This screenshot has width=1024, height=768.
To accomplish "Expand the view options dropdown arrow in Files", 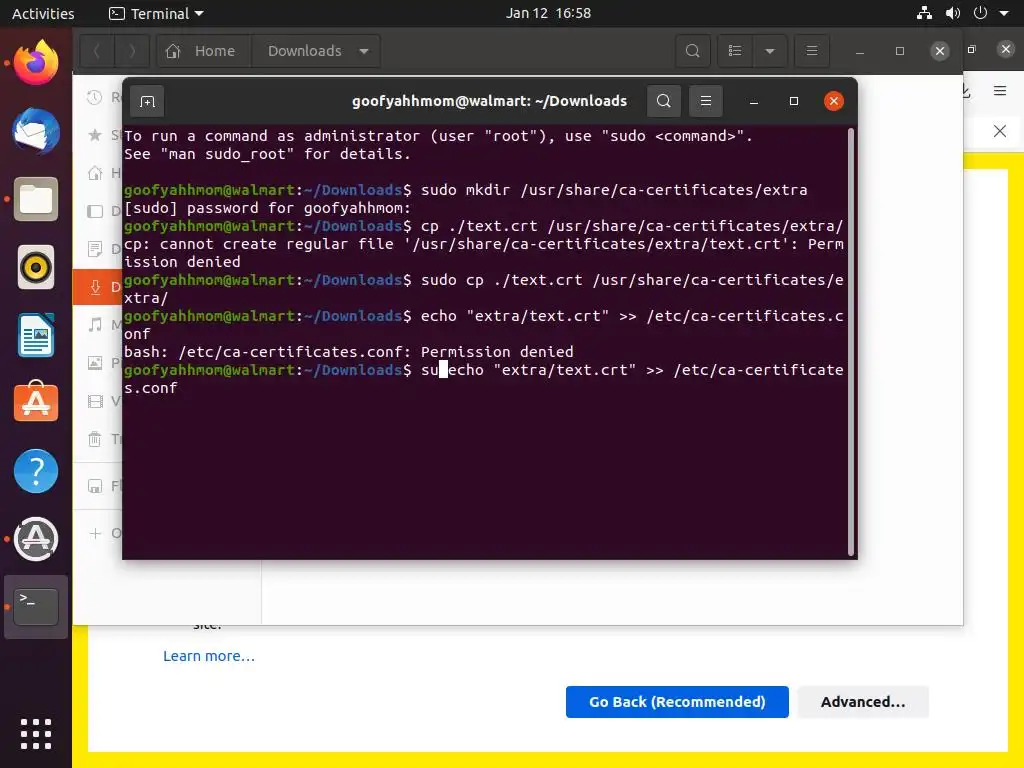I will point(770,51).
